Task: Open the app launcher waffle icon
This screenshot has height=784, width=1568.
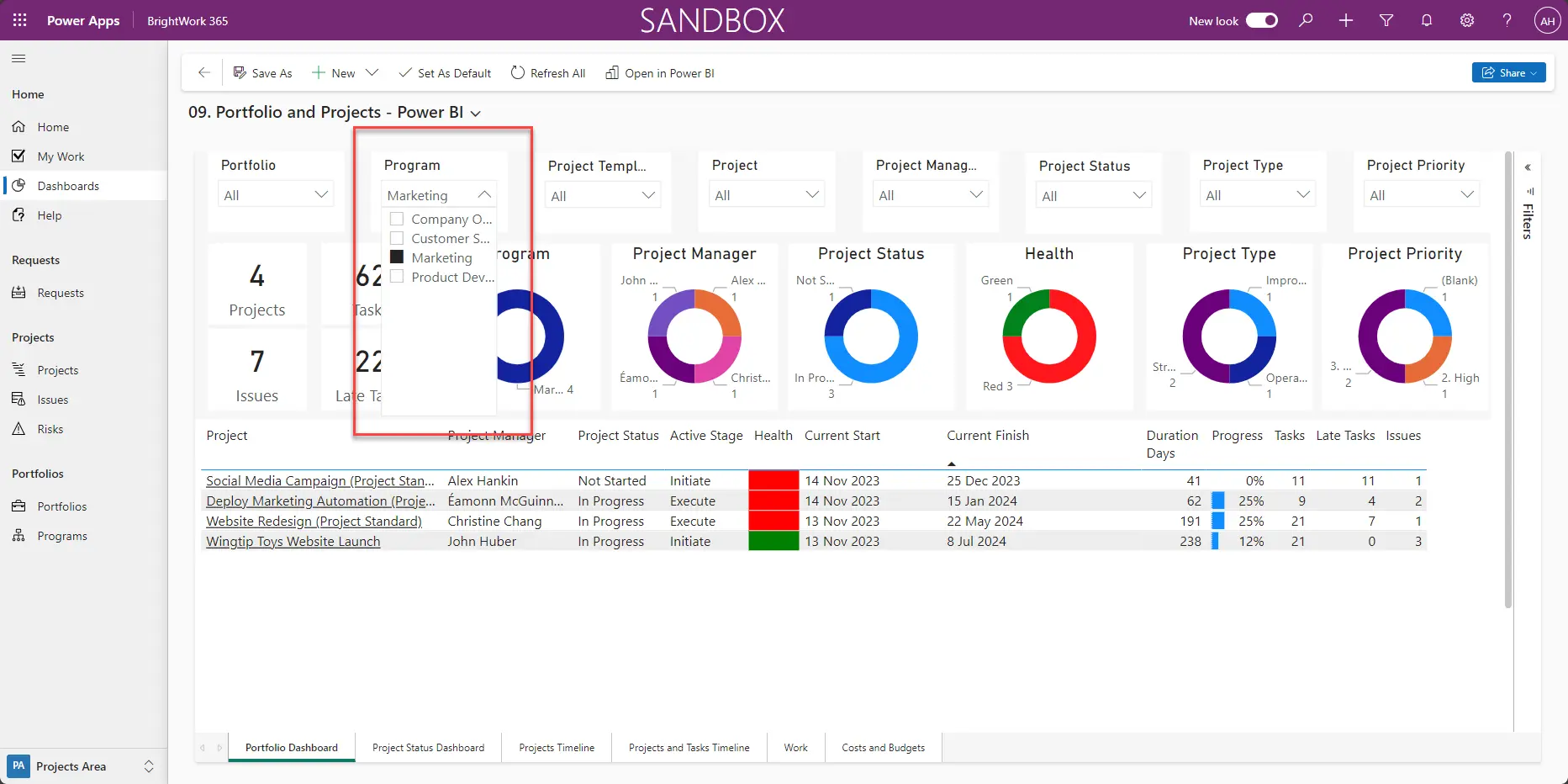Action: coord(19,20)
